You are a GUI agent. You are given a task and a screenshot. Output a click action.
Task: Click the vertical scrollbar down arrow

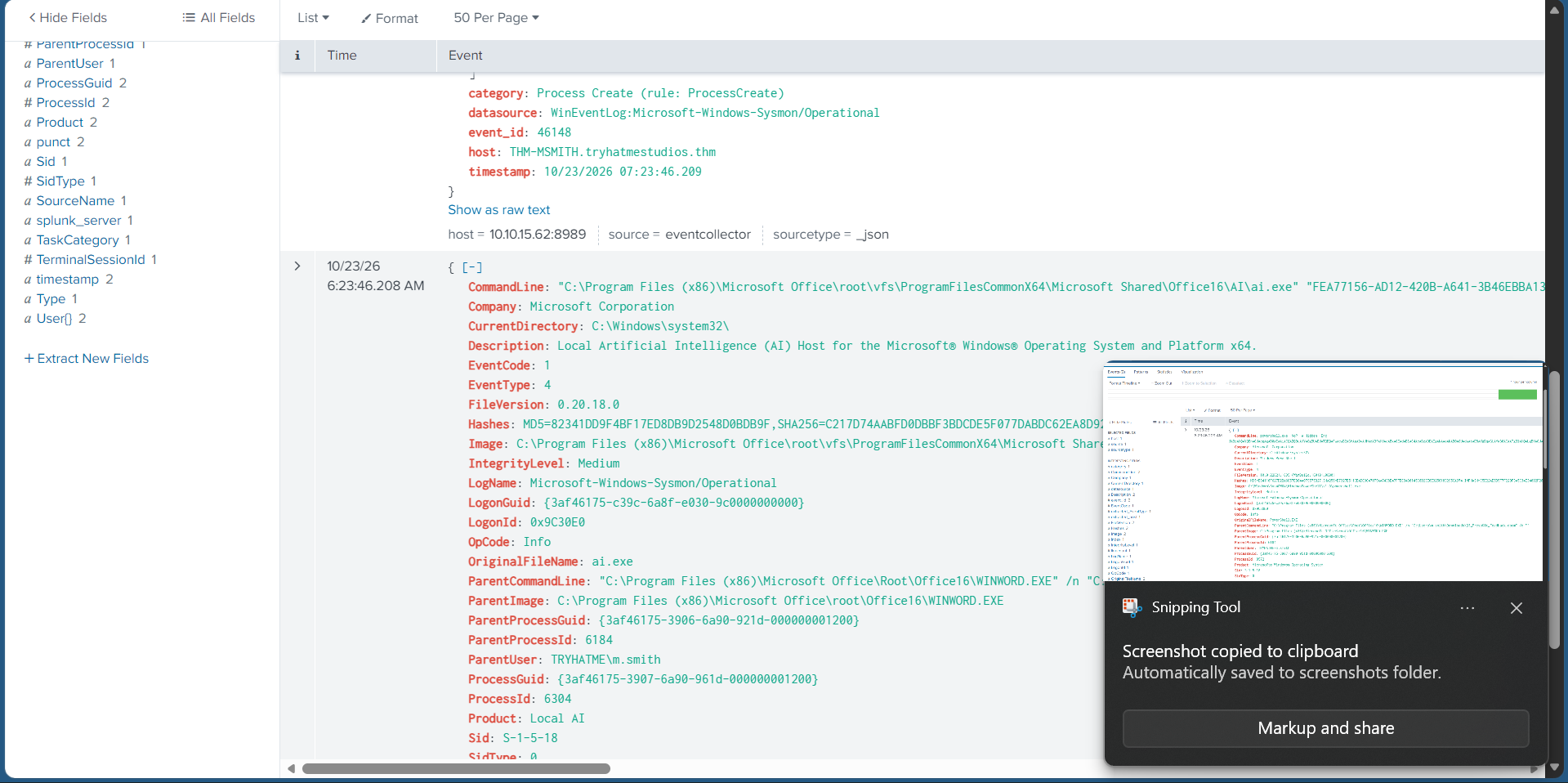coord(1554,768)
